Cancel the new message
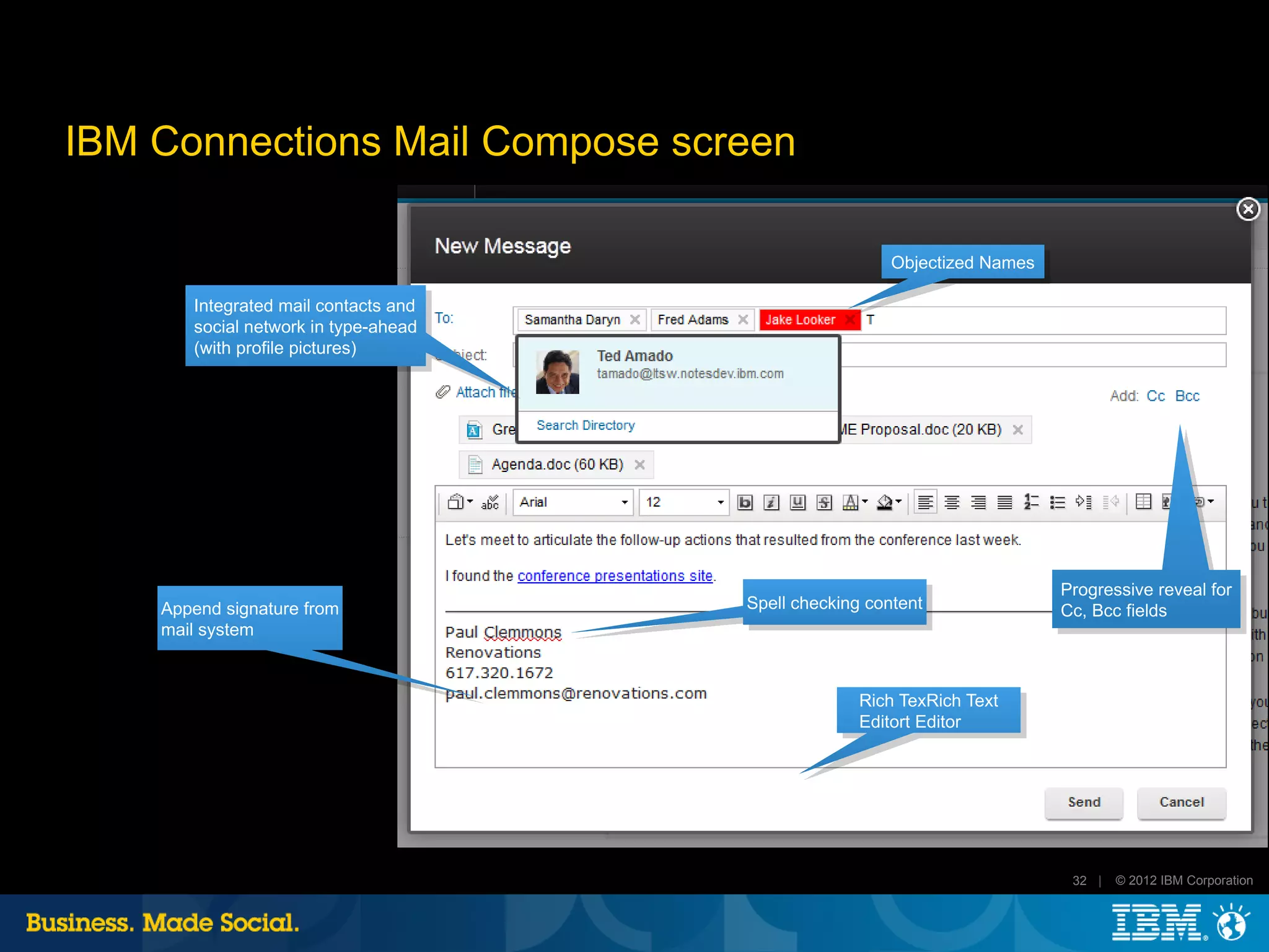Image resolution: width=1269 pixels, height=952 pixels. (x=1182, y=803)
